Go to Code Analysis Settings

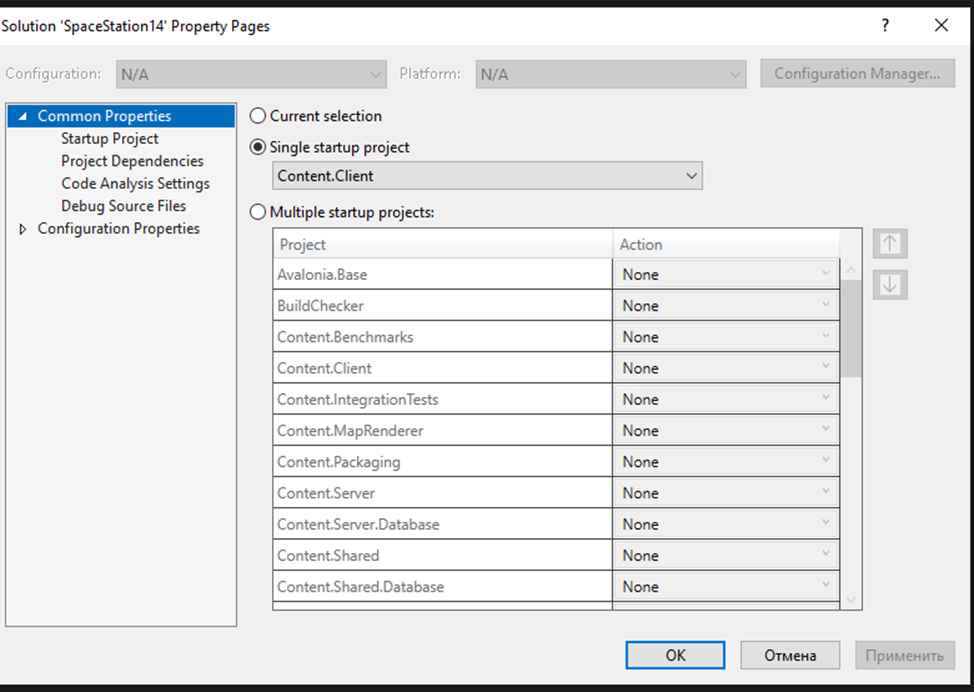click(135, 184)
